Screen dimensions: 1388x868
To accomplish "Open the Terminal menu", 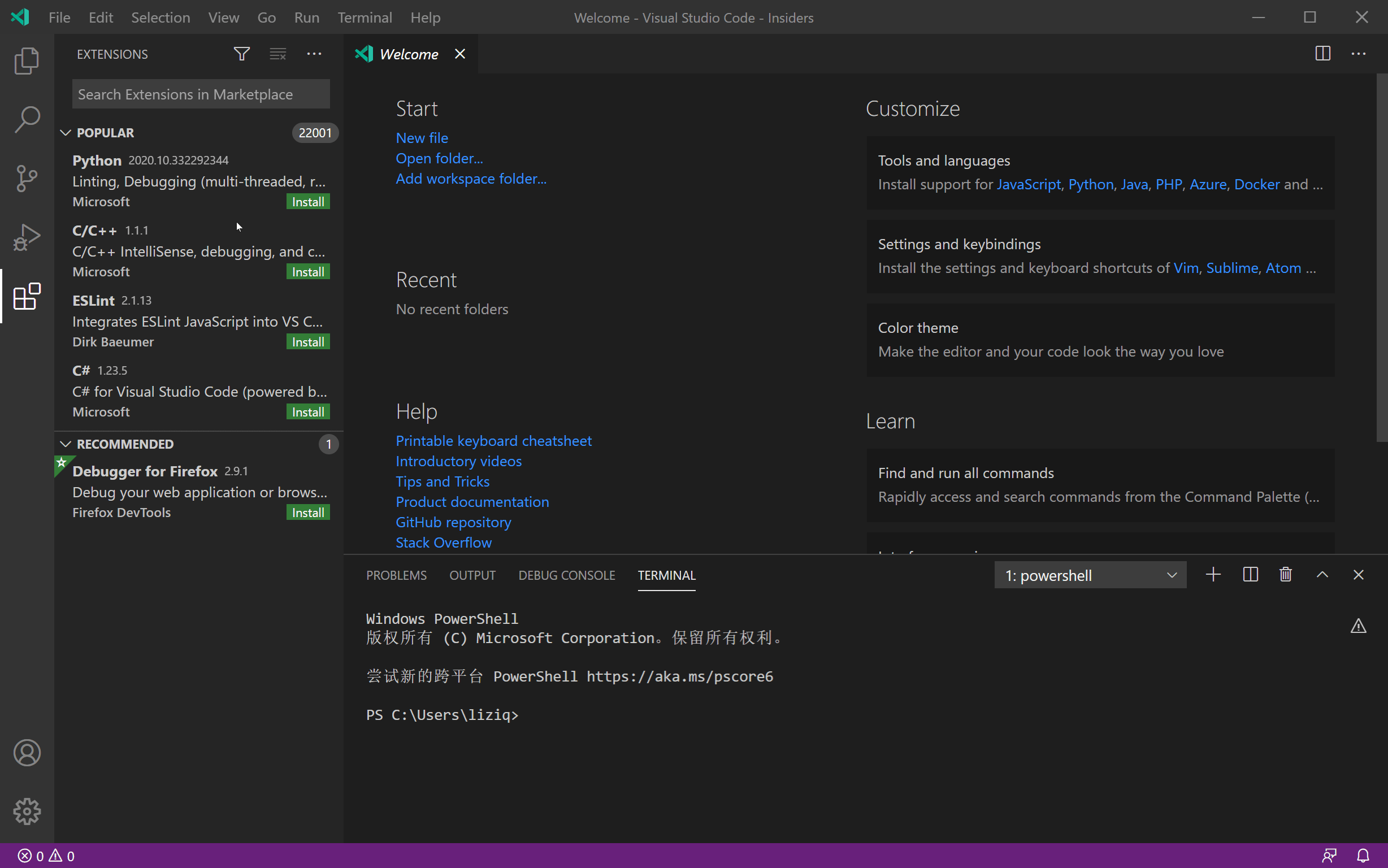I will click(x=365, y=17).
